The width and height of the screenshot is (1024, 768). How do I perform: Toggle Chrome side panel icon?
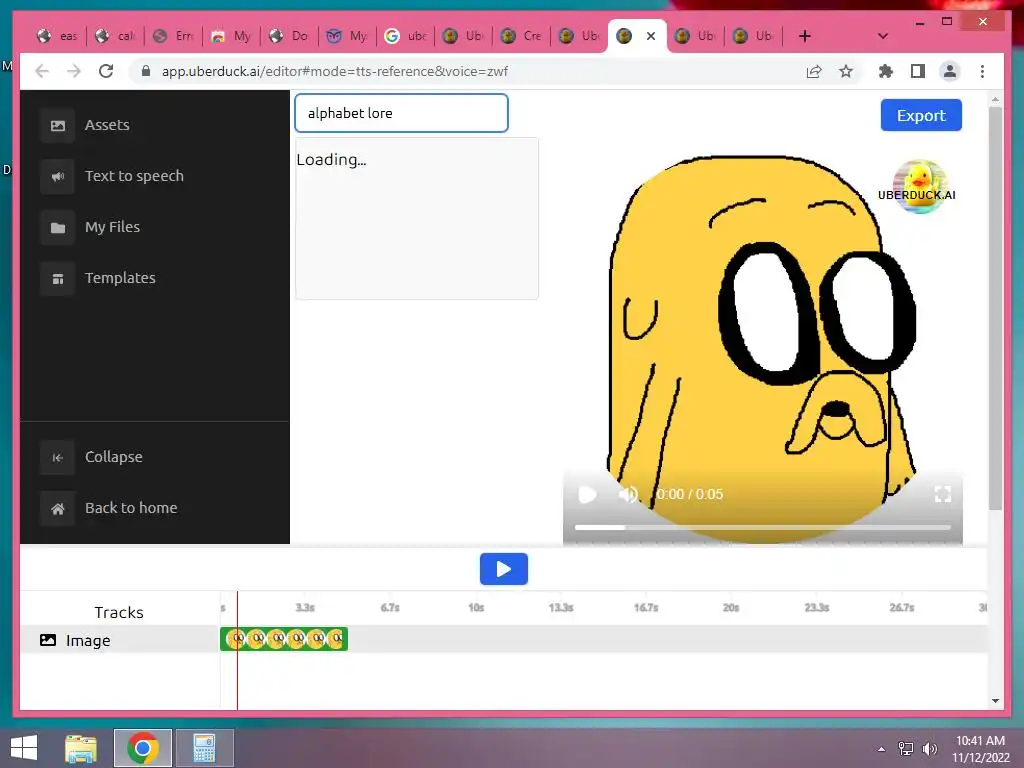[x=918, y=71]
